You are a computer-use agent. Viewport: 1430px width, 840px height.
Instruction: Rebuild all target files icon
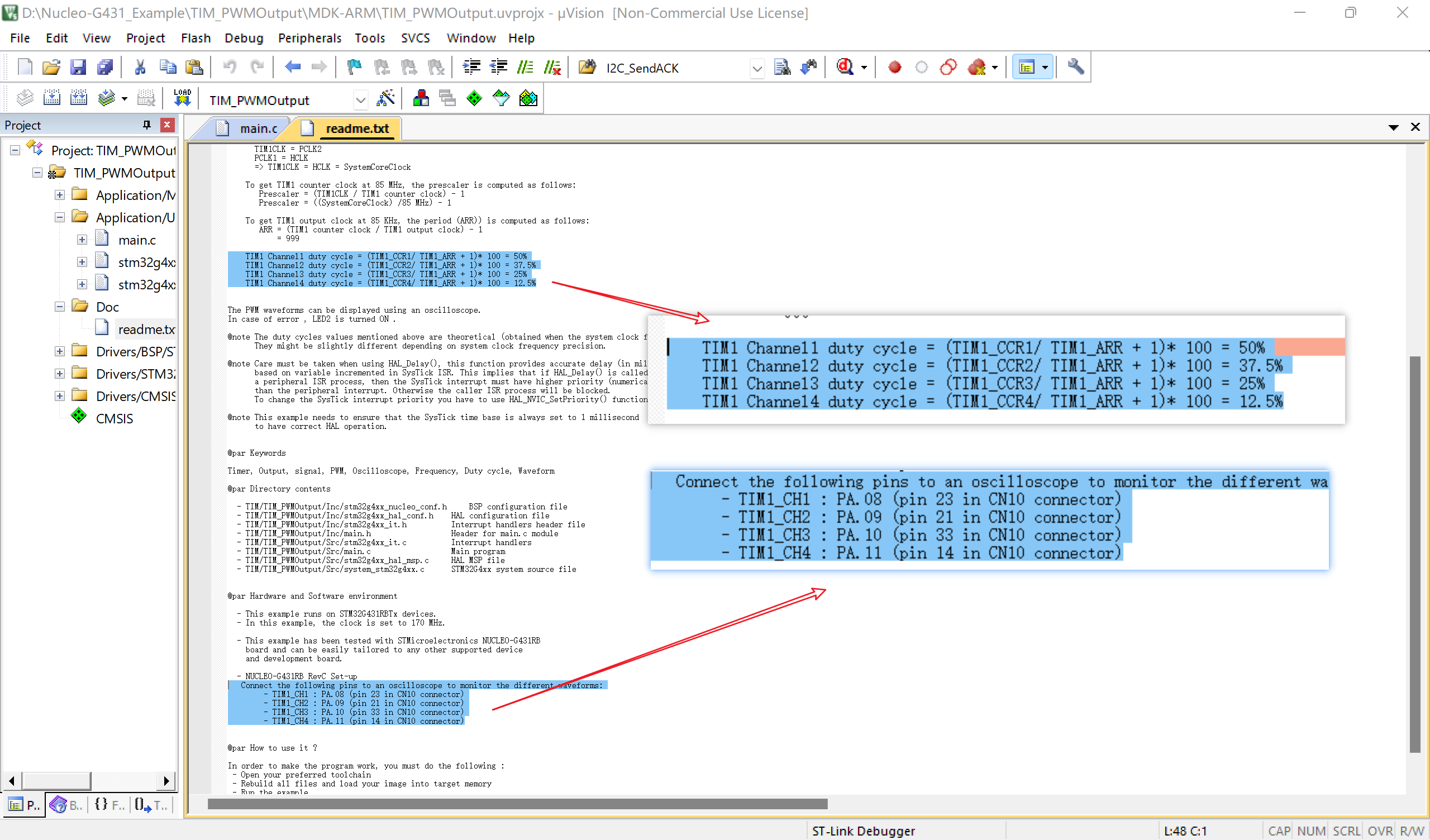click(78, 99)
